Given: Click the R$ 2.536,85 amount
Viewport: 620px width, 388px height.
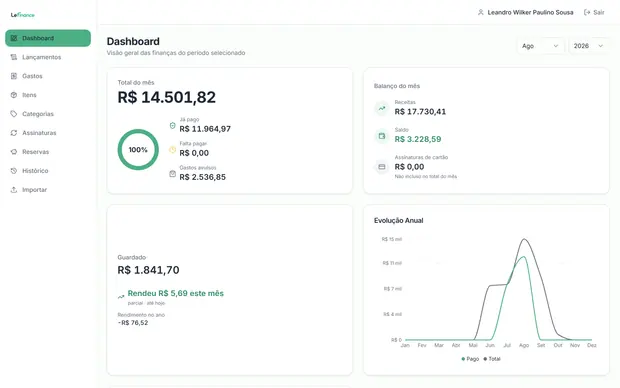Looking at the screenshot, I should coord(202,177).
